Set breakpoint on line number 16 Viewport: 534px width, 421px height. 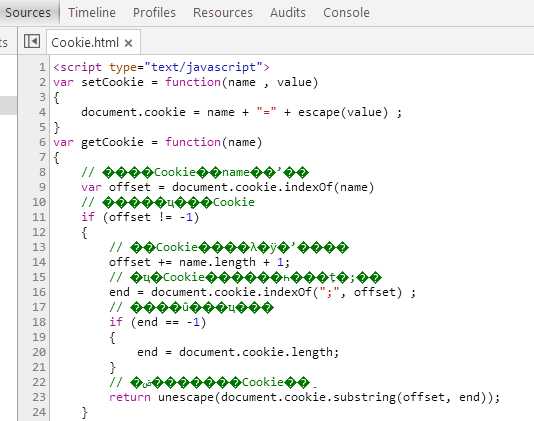click(x=39, y=292)
